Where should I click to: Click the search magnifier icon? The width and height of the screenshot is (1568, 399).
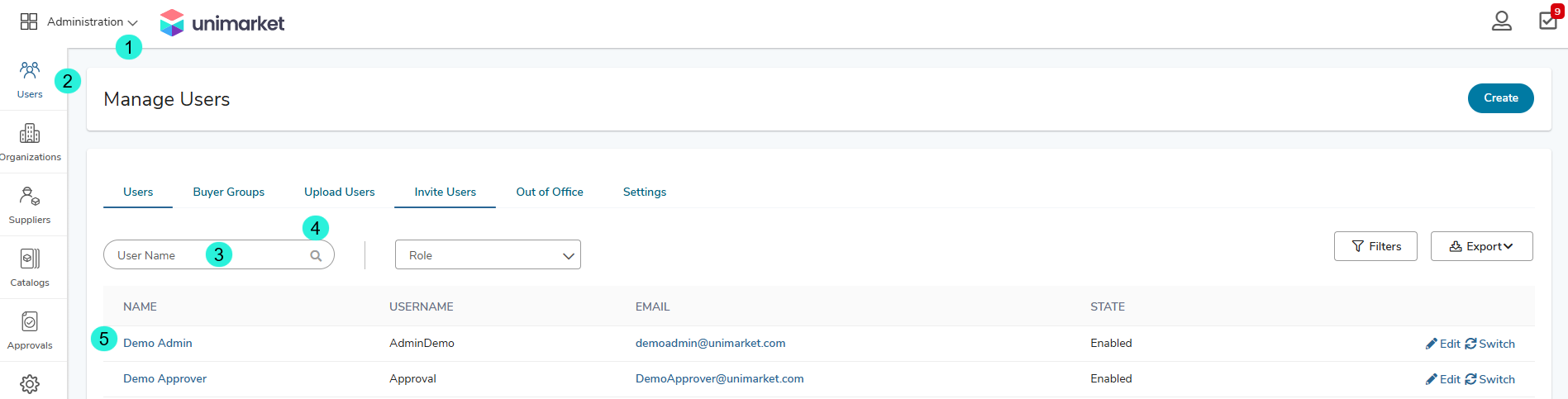point(316,256)
